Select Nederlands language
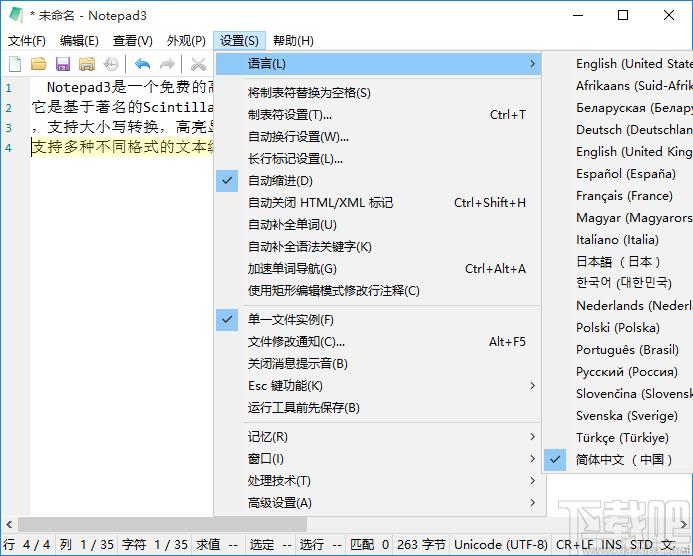 pos(619,305)
